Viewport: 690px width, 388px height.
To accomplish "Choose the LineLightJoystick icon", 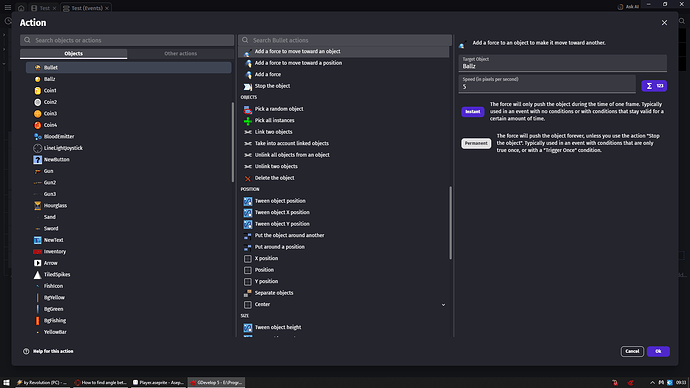I will [37, 148].
